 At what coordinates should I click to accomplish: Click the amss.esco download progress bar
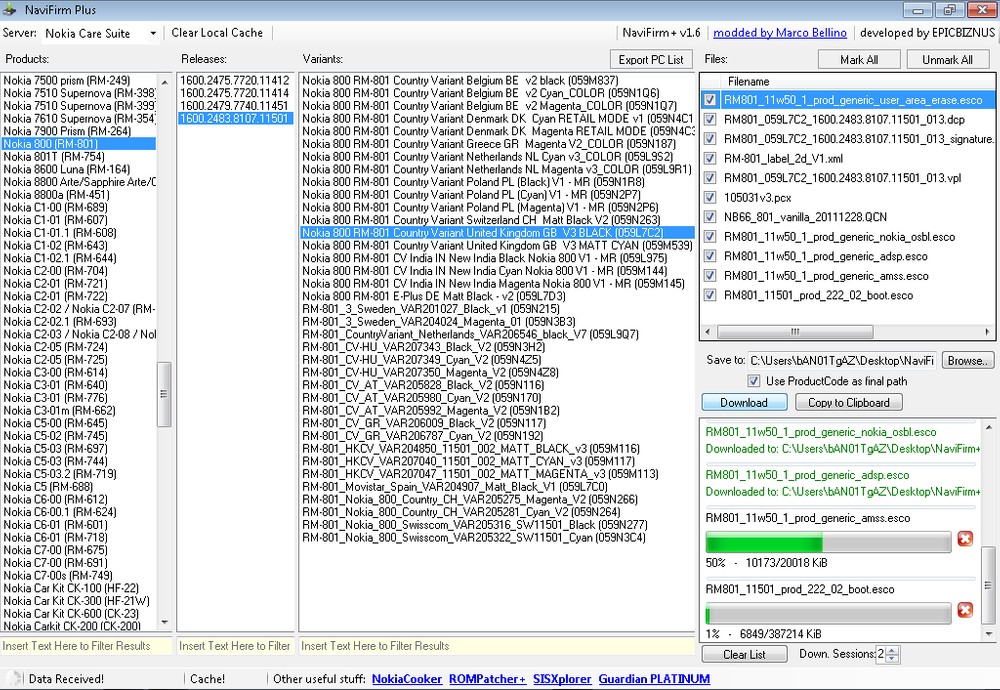(x=828, y=543)
